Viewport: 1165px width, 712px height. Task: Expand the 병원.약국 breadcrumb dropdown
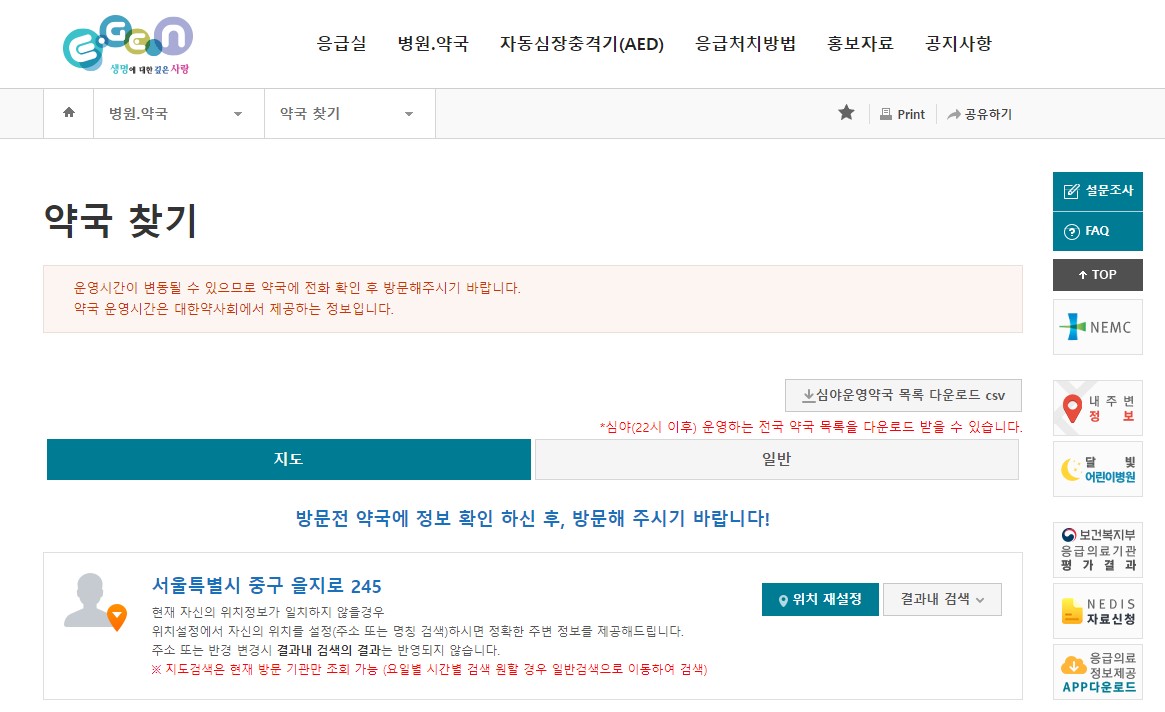click(x=178, y=113)
